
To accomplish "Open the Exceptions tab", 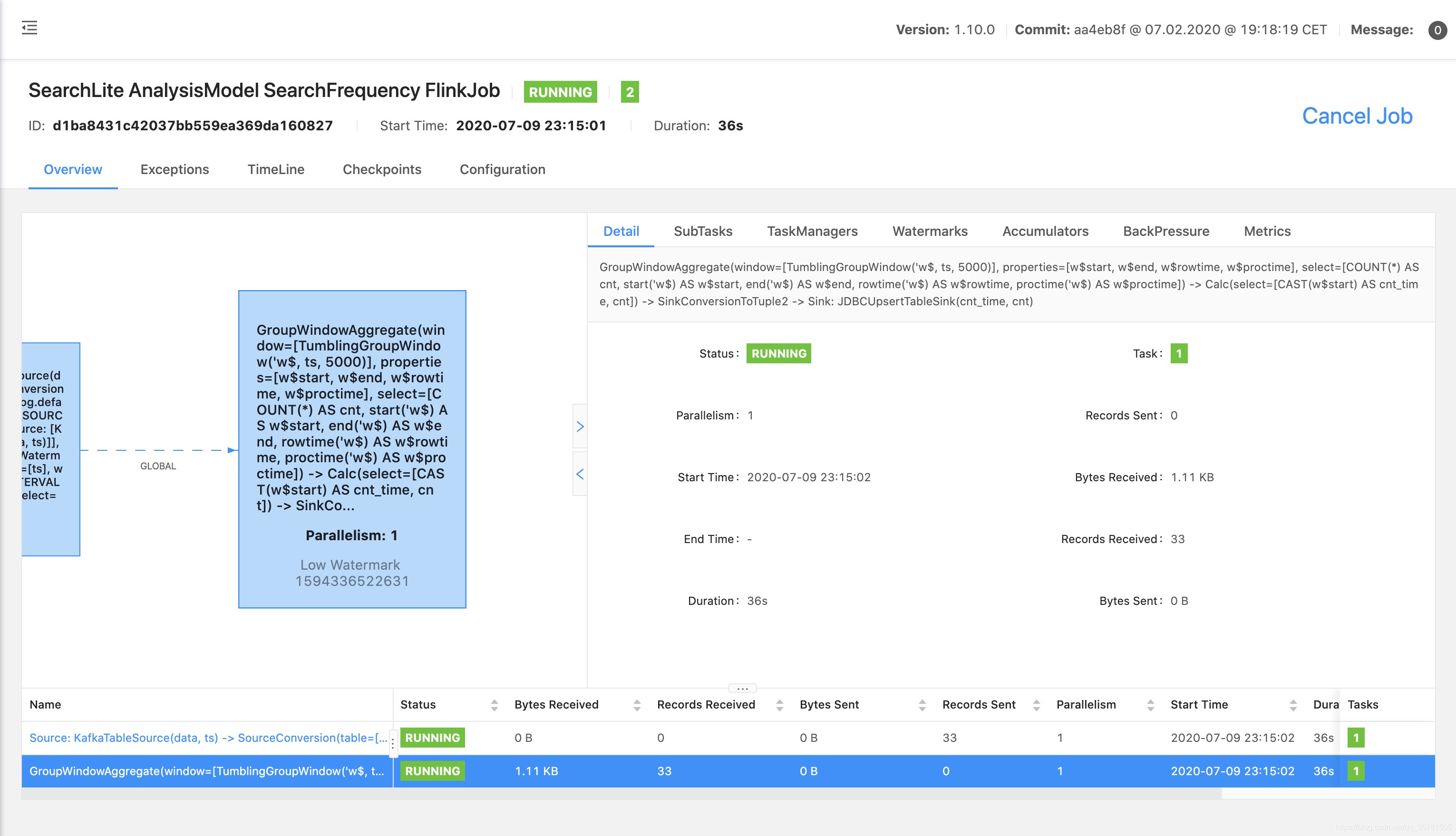I will pos(175,169).
